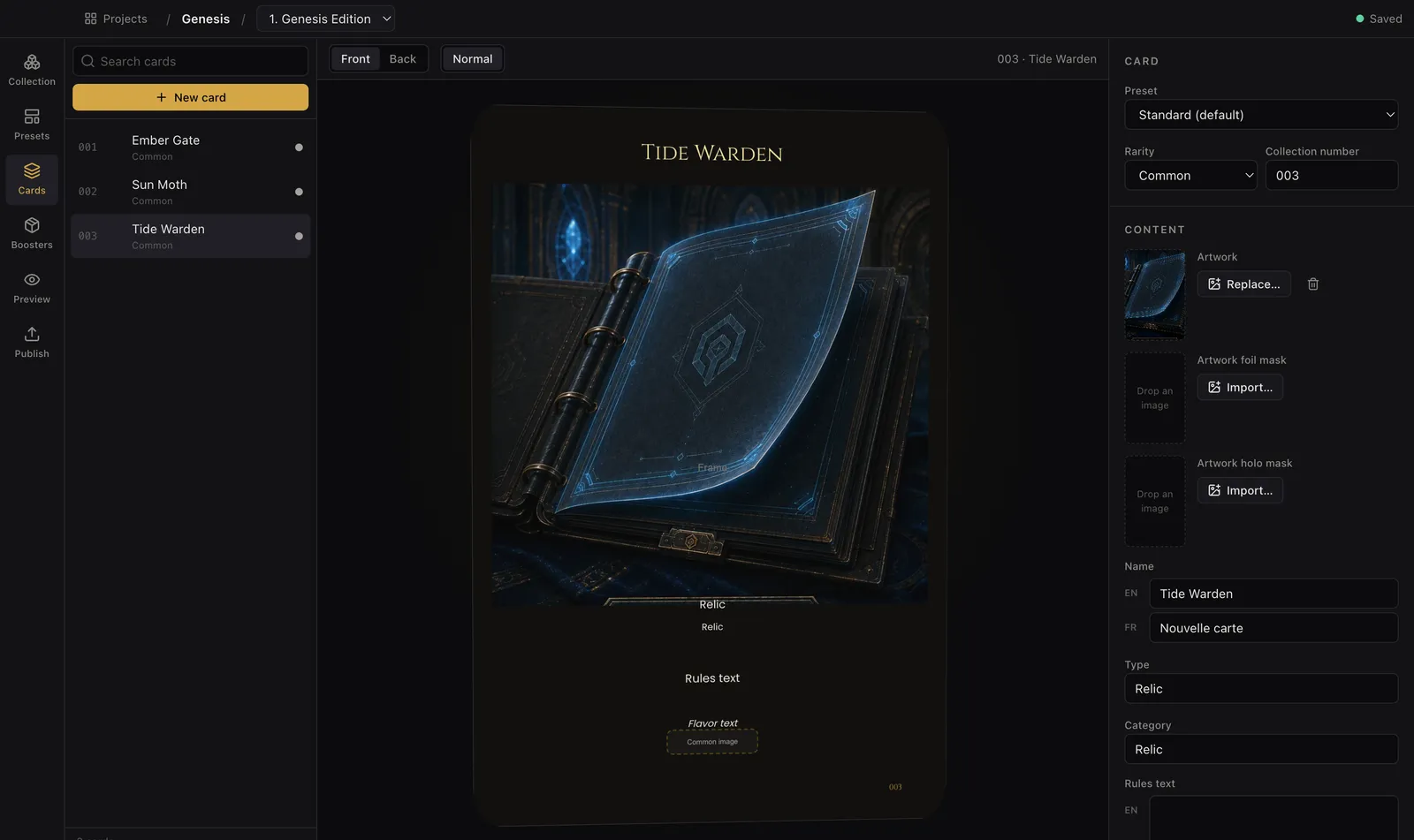Click the Category field containing Relic
1414x840 pixels.
(1261, 749)
